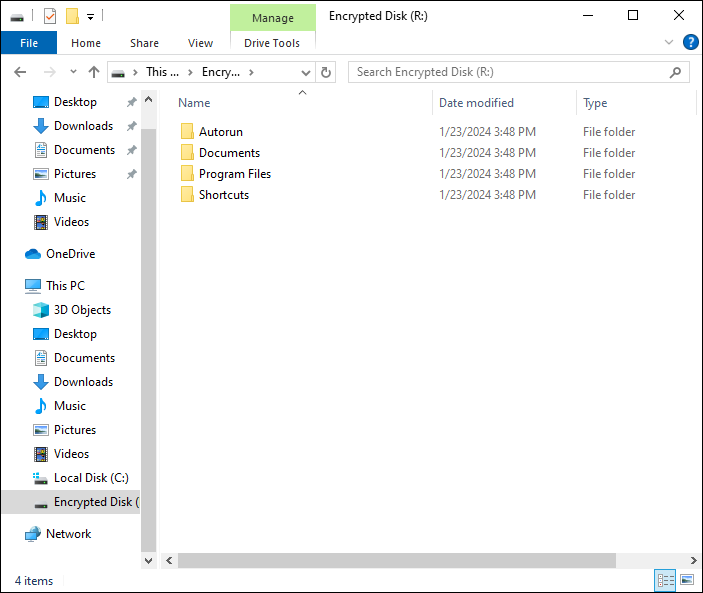Click the drive icon in address bar
This screenshot has width=703, height=593.
[x=118, y=73]
